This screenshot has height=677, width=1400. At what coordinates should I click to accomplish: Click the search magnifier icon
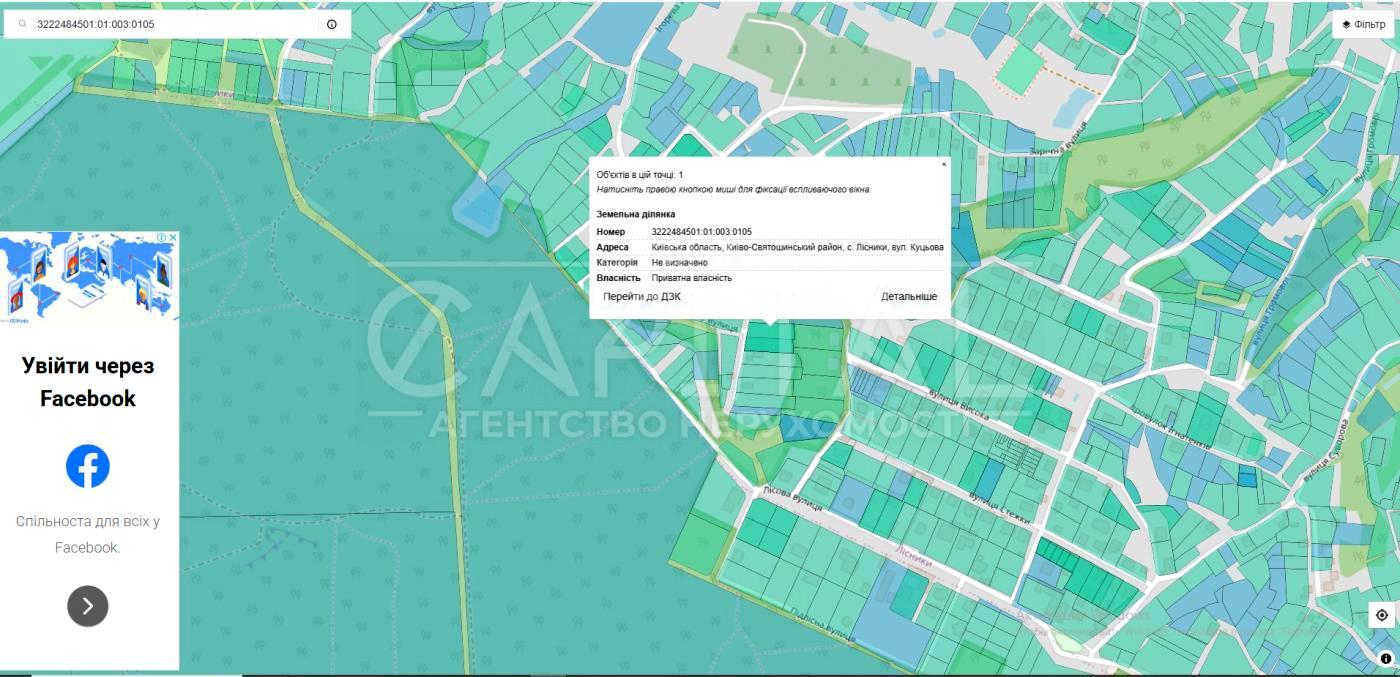click(23, 24)
